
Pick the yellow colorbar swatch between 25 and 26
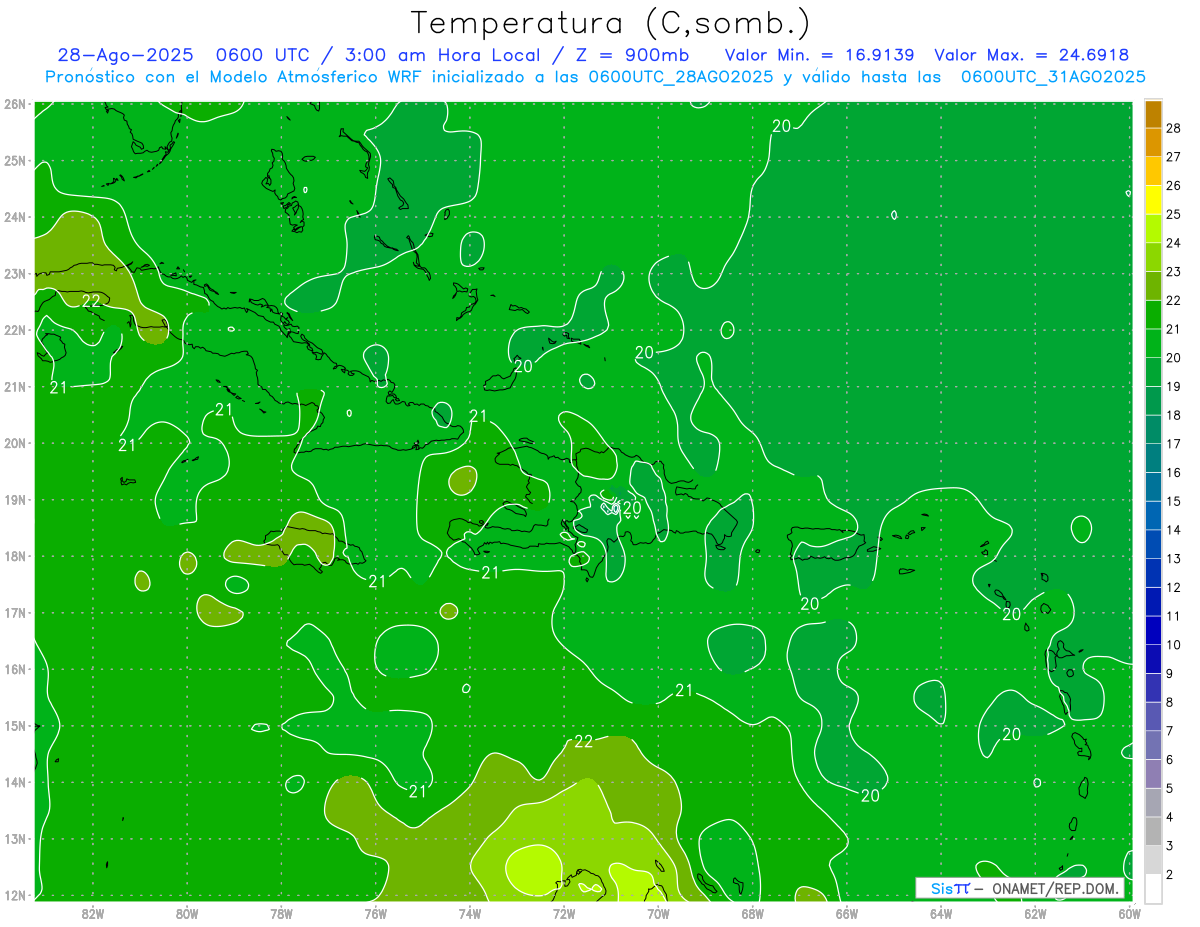[1153, 200]
